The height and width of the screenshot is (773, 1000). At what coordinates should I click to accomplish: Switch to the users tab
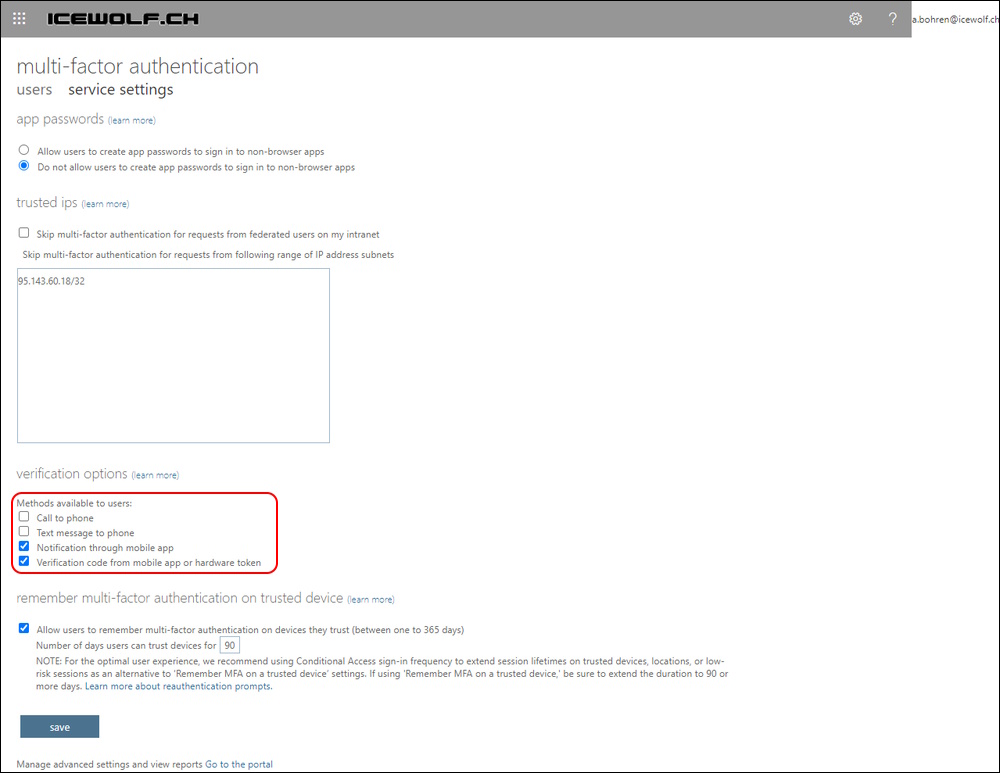34,89
